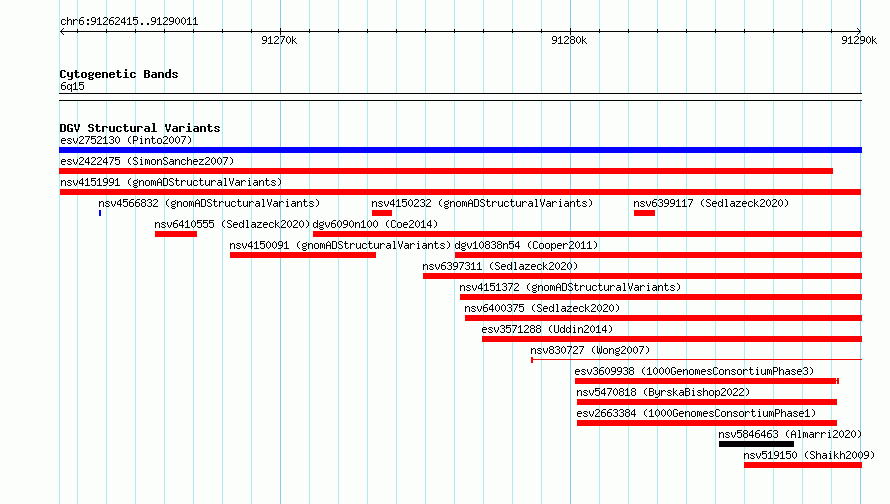Open nsv4150091 (gnomADStructuralVariants) label

click(340, 245)
